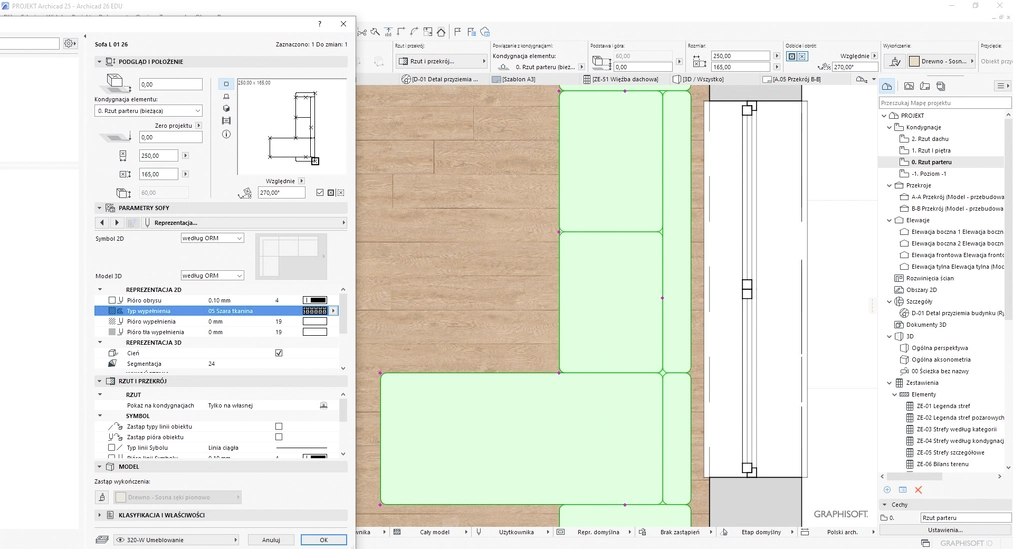Go to previous sofa parameter page
Image resolution: width=1013 pixels, height=549 pixels.
click(x=102, y=223)
